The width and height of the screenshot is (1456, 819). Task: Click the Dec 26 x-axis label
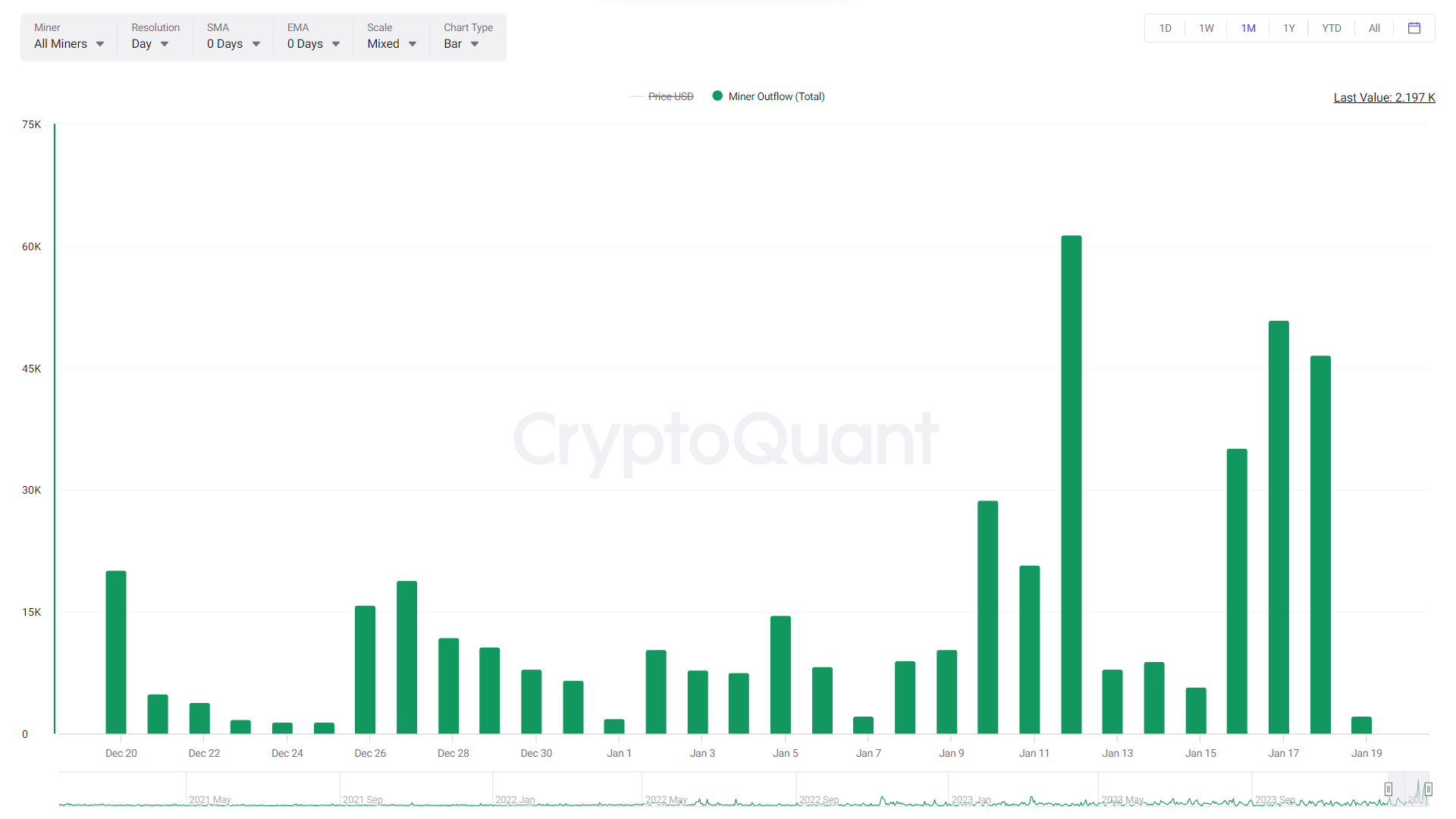click(x=370, y=753)
